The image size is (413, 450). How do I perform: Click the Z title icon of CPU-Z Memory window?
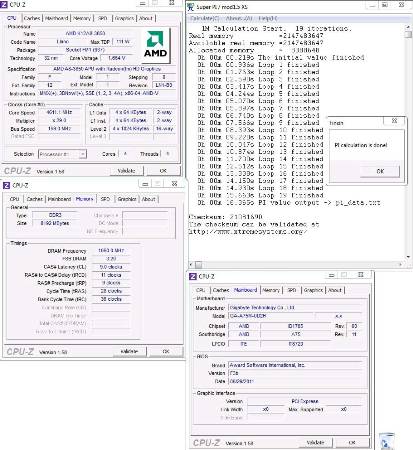tap(6, 185)
